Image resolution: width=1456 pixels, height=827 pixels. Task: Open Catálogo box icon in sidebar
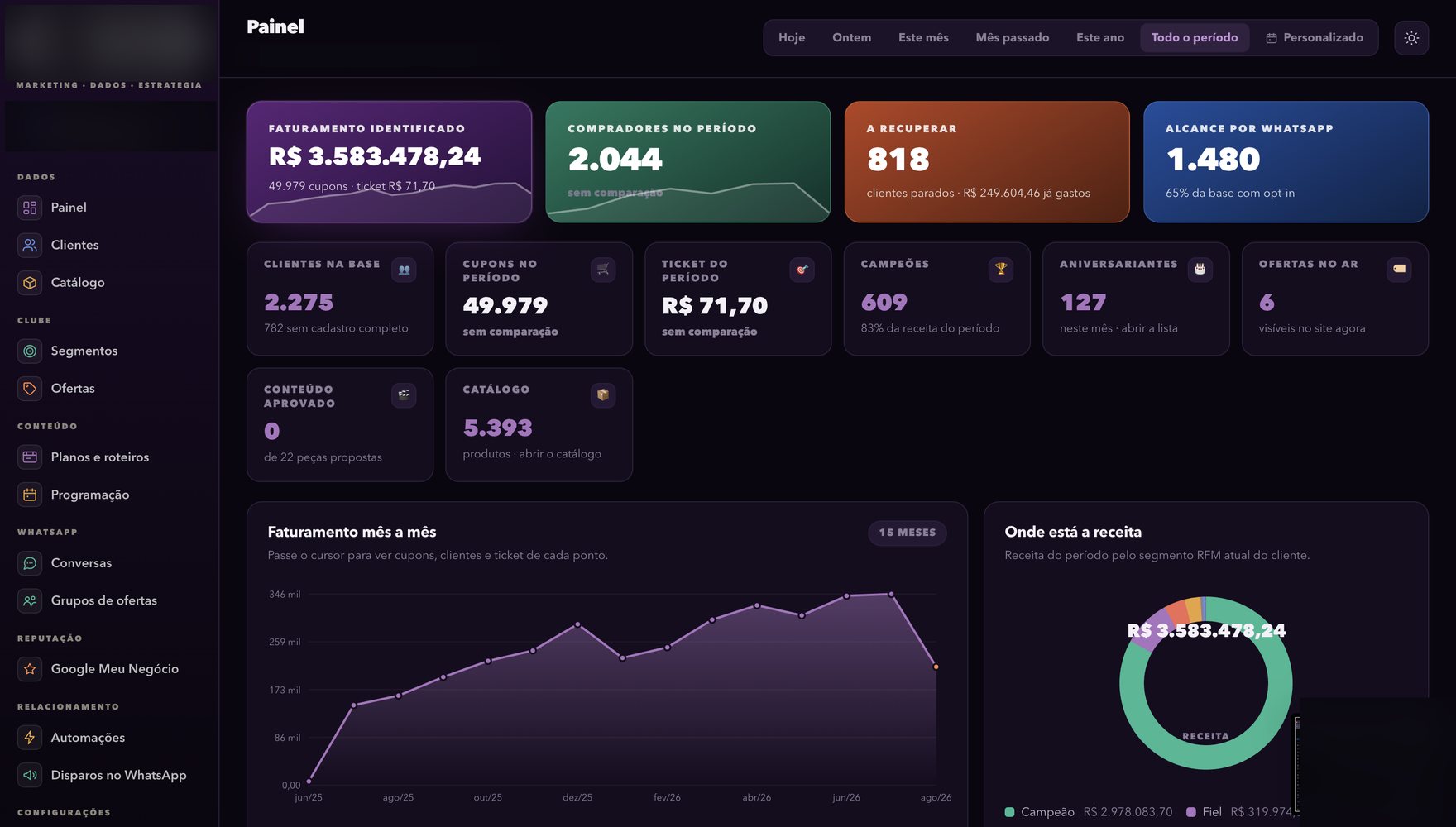[x=30, y=283]
